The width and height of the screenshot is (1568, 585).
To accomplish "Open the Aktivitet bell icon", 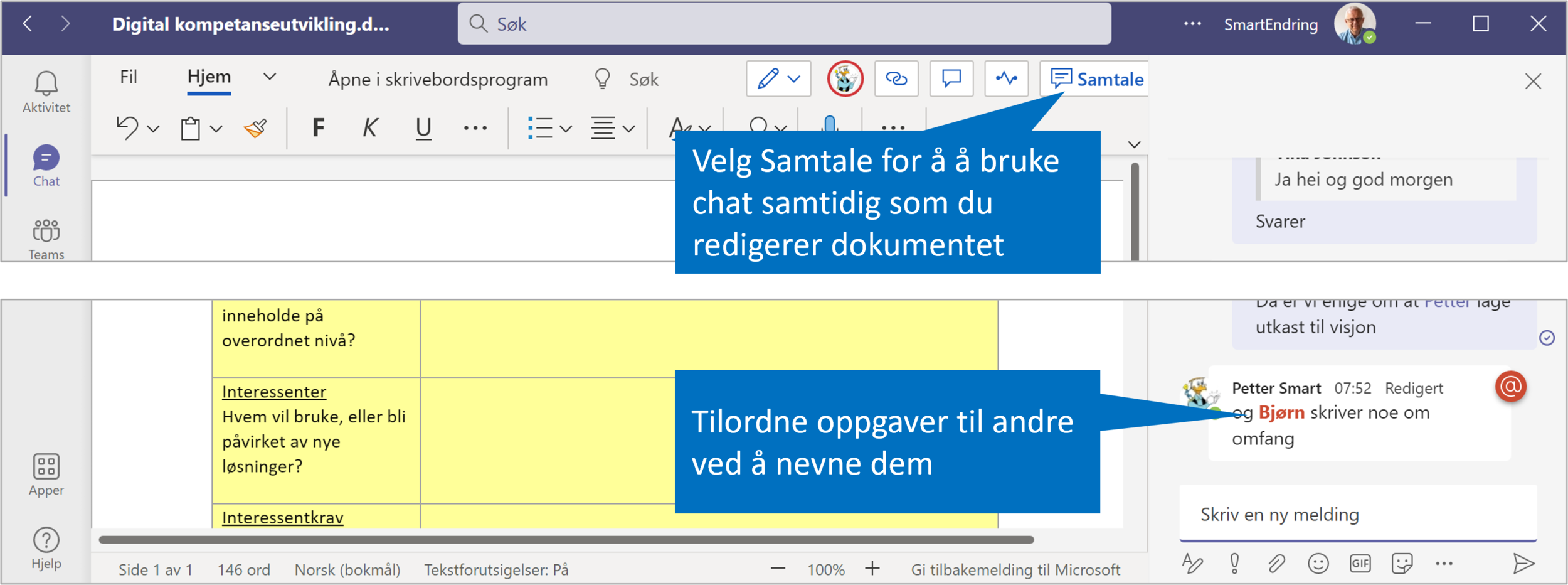I will (46, 83).
